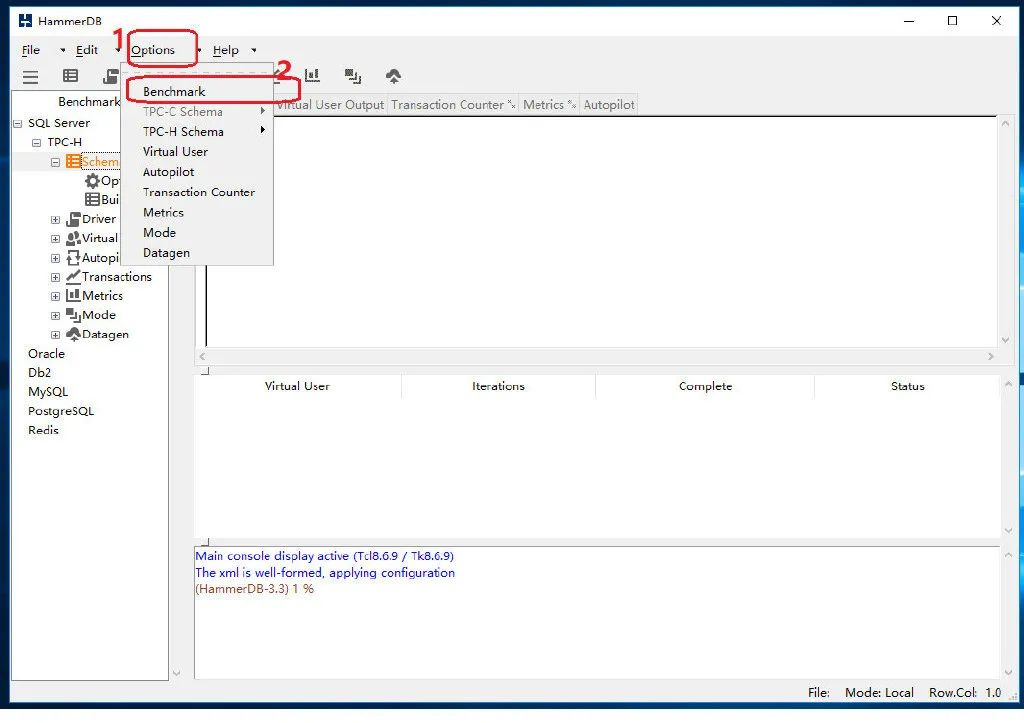Open the TPC-H Schema submenu
Viewport: 1024px width, 723px height.
point(197,132)
